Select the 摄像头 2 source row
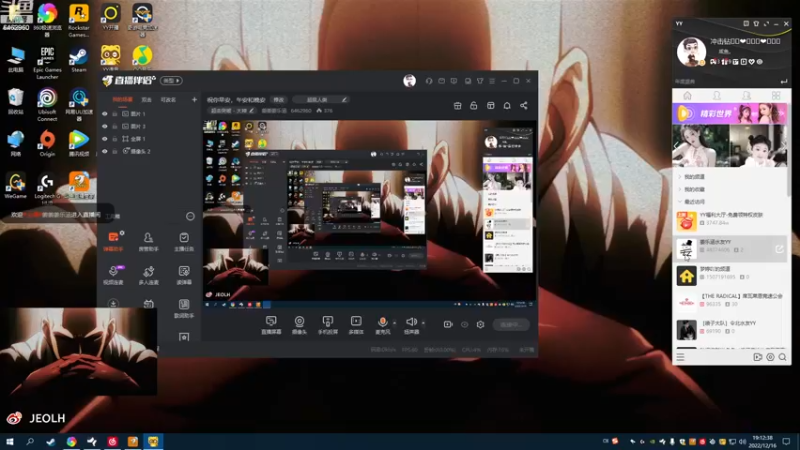 [x=149, y=152]
